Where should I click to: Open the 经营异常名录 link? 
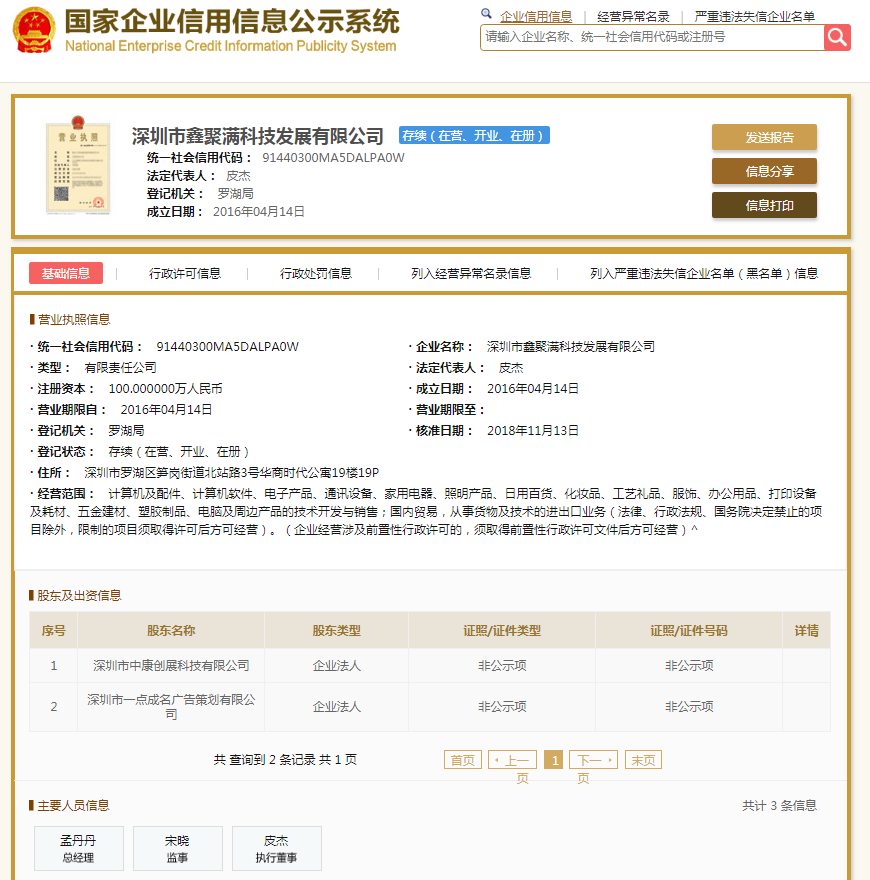coord(633,16)
